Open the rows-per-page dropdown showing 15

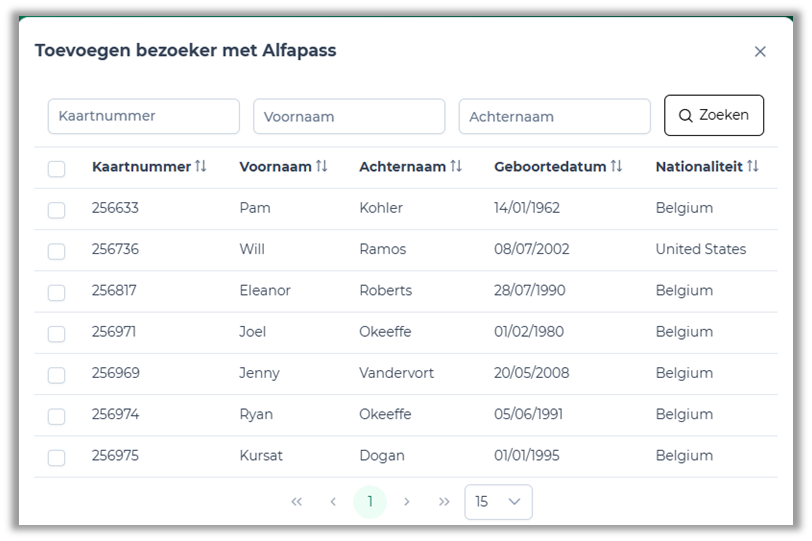498,502
